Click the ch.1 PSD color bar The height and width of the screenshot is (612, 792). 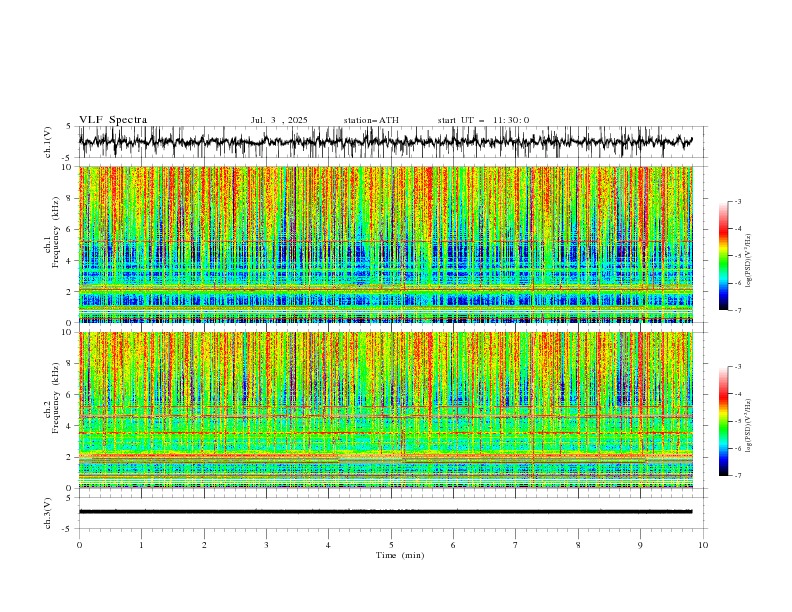click(723, 256)
